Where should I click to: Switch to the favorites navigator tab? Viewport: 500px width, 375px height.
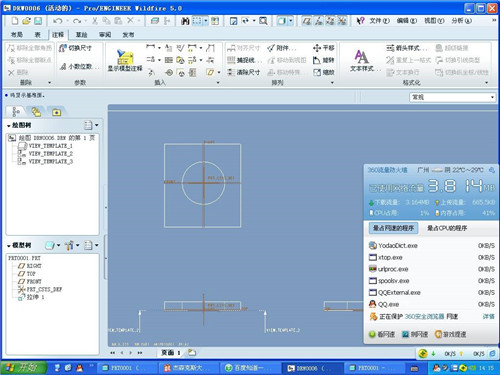(56, 112)
